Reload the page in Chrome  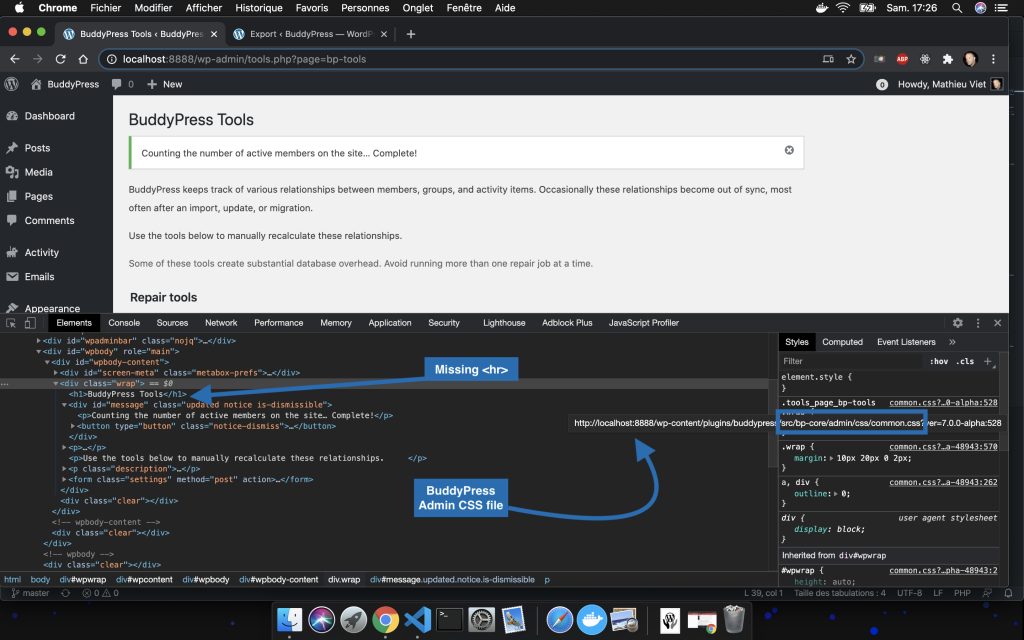click(x=61, y=59)
